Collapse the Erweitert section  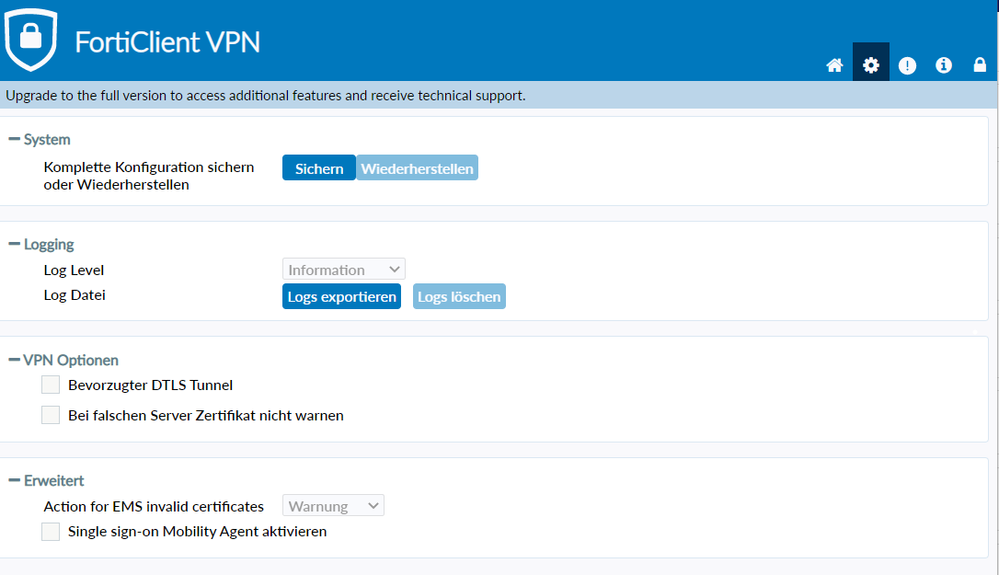14,481
